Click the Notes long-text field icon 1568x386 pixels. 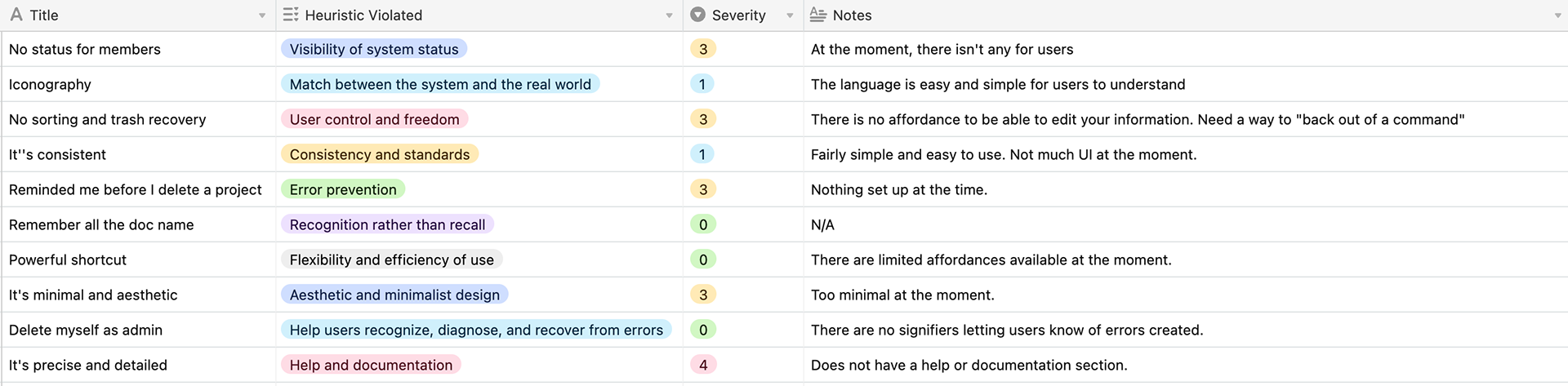coord(817,15)
